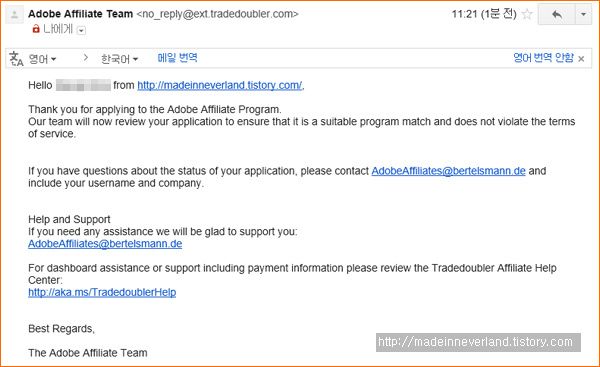Click the sender avatar icon

pyautogui.click(x=15, y=15)
